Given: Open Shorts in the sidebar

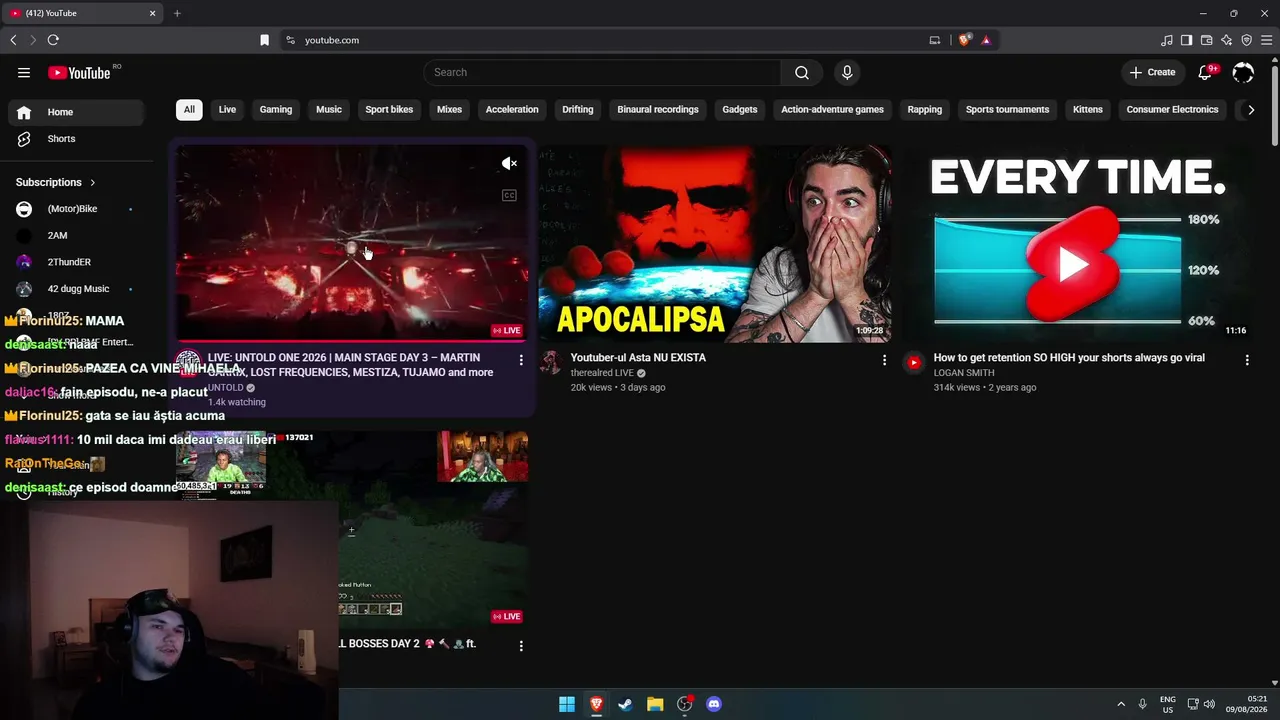Looking at the screenshot, I should 75,139.
